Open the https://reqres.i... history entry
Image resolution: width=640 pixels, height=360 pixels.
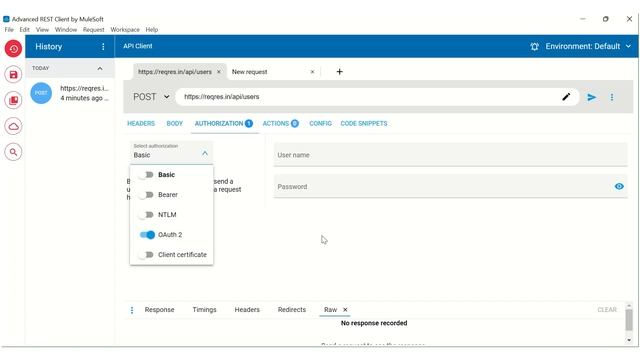click(70, 93)
